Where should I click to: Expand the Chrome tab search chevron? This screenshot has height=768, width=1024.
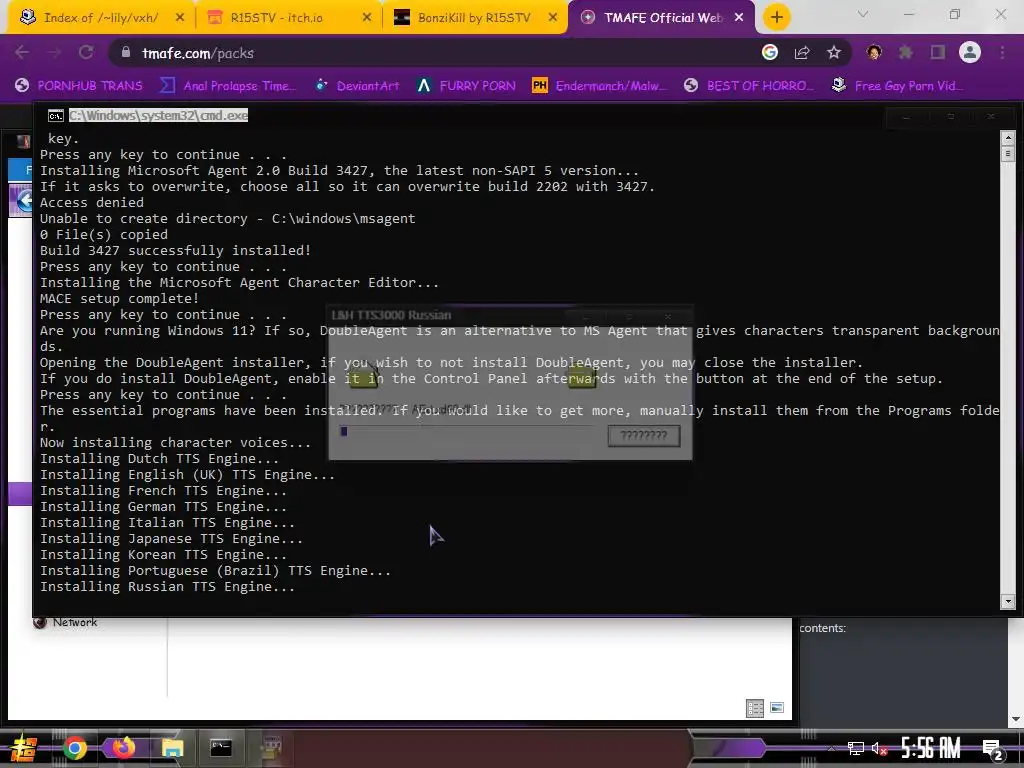[863, 14]
